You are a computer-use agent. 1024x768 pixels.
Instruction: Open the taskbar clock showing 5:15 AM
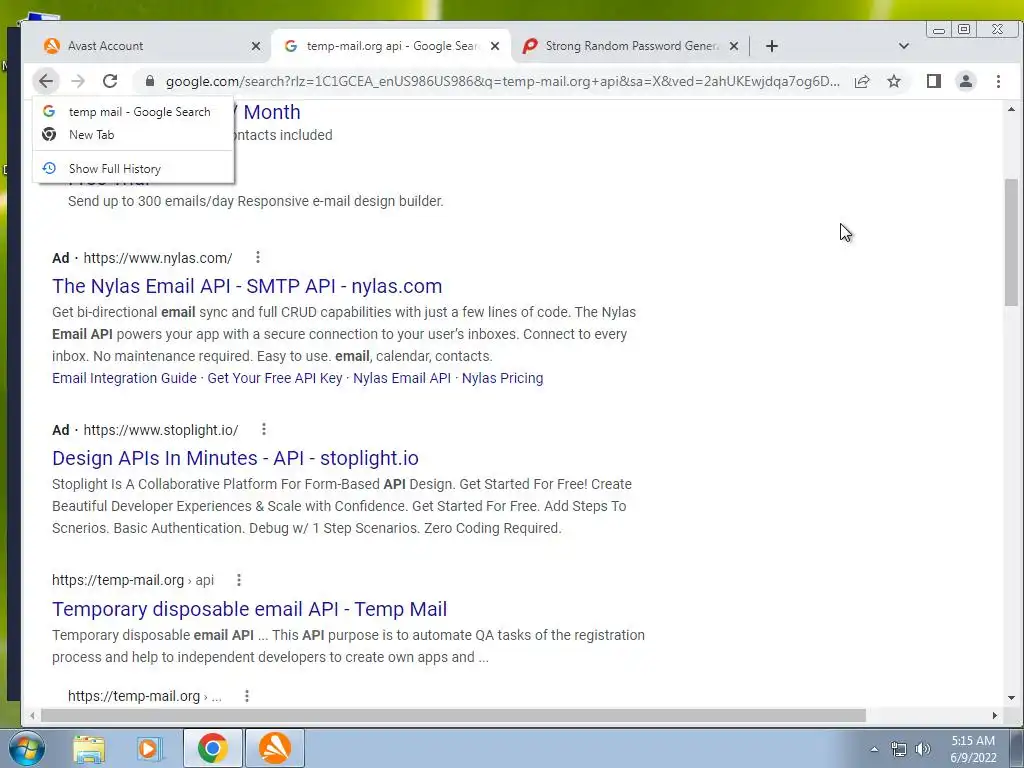[973, 749]
